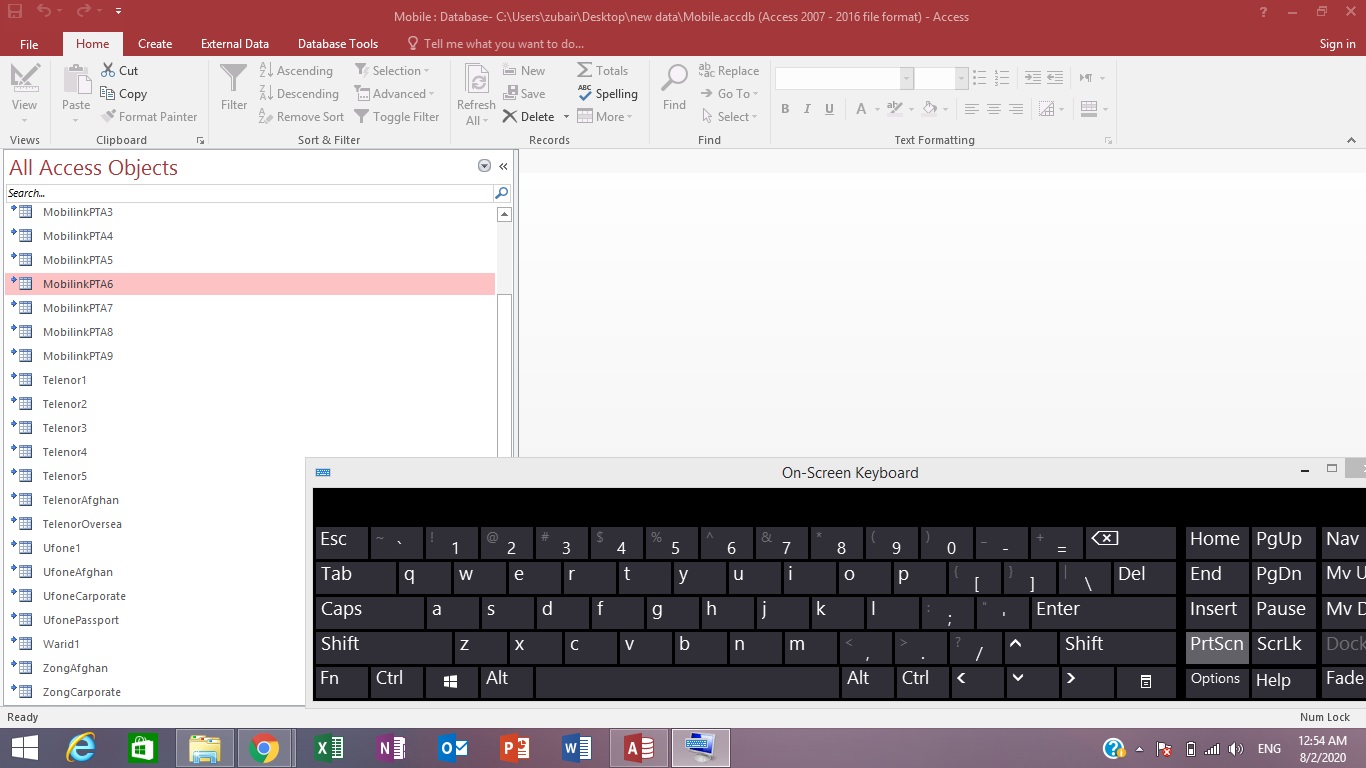Click the search magnifier in navigation pane

pyautogui.click(x=502, y=193)
